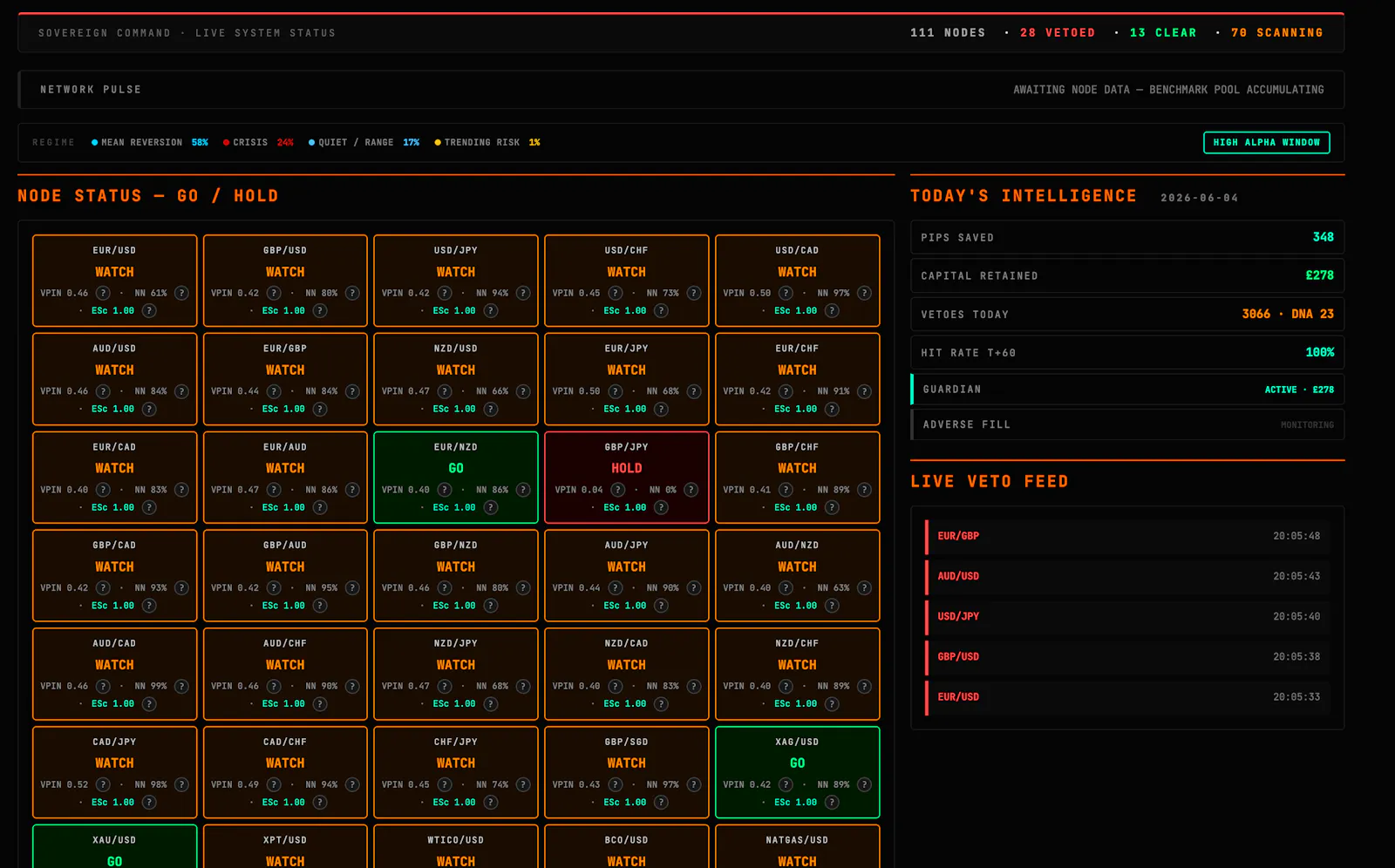Select the GBP/JPY HOLD status label
Image resolution: width=1395 pixels, height=868 pixels.
(x=626, y=468)
